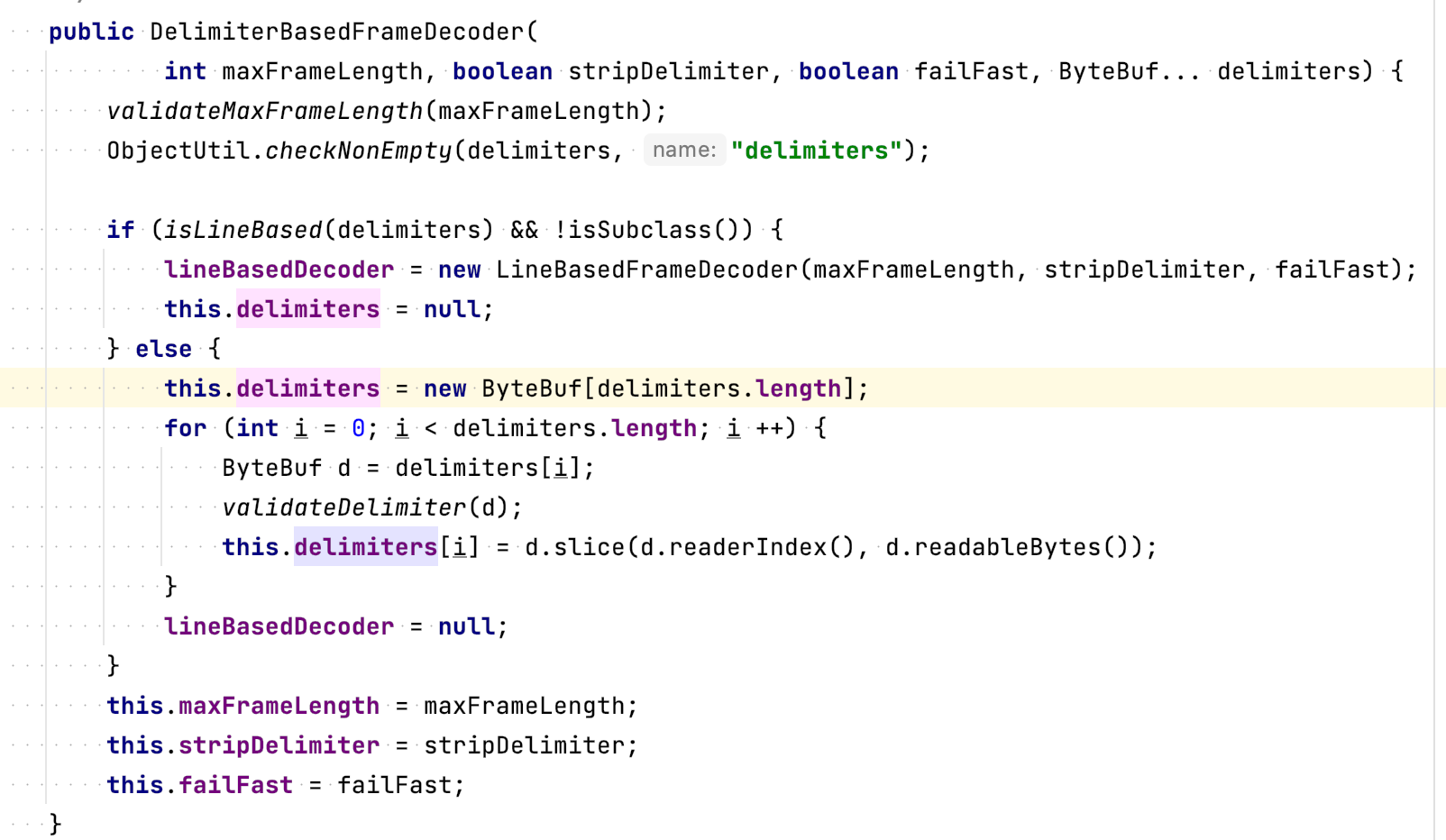Click the stripDelimiter parameter in the signature
The width and height of the screenshot is (1446, 840).
[668, 71]
